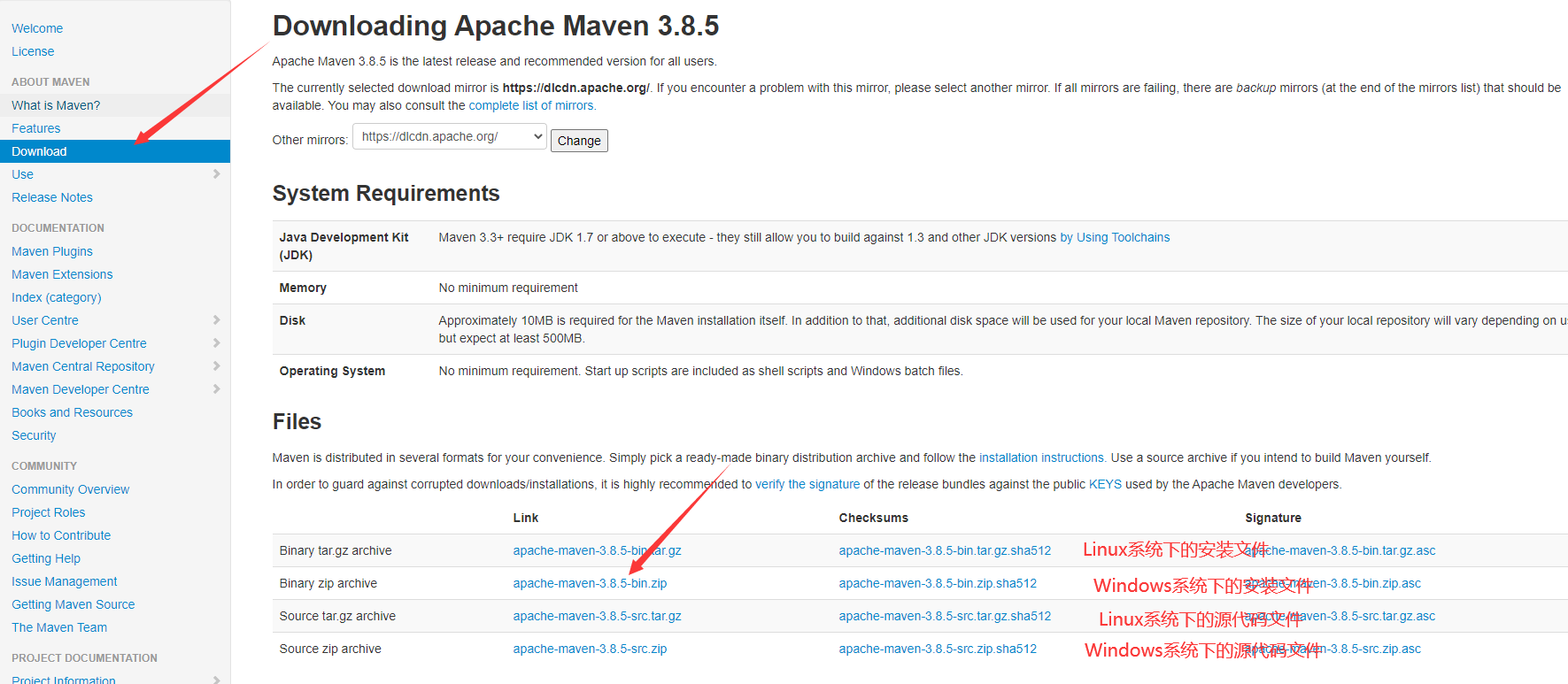Open Books and Resources link
This screenshot has width=1568, height=684.
tap(72, 412)
